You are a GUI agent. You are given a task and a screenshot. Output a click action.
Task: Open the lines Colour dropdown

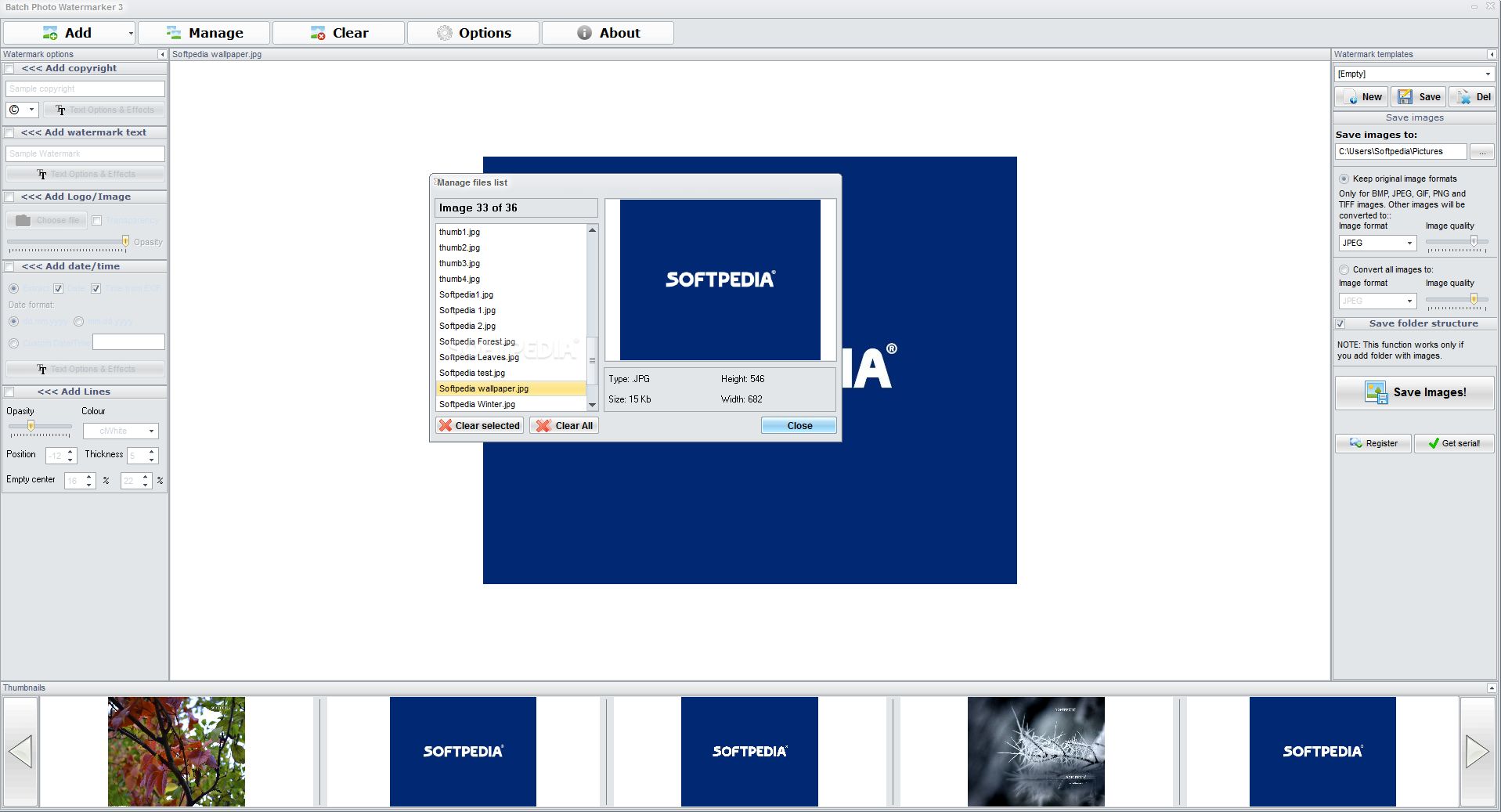(x=121, y=431)
